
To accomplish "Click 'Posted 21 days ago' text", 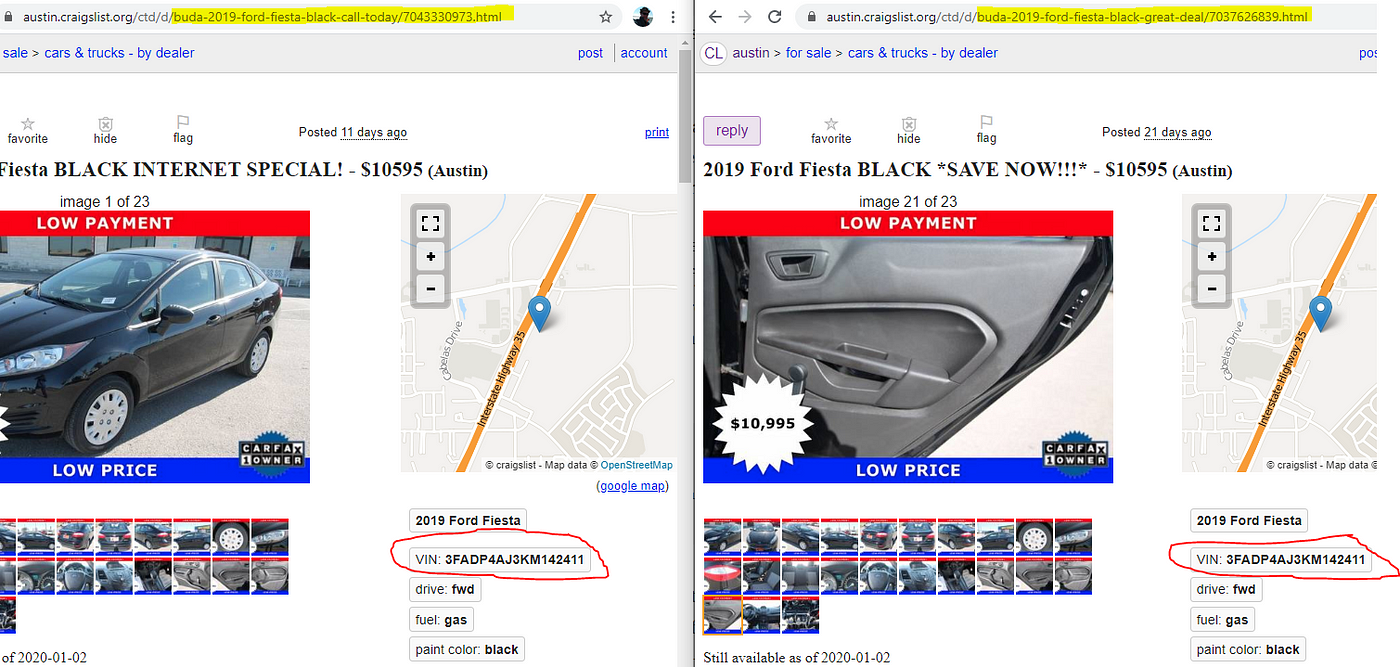I will click(x=1157, y=132).
